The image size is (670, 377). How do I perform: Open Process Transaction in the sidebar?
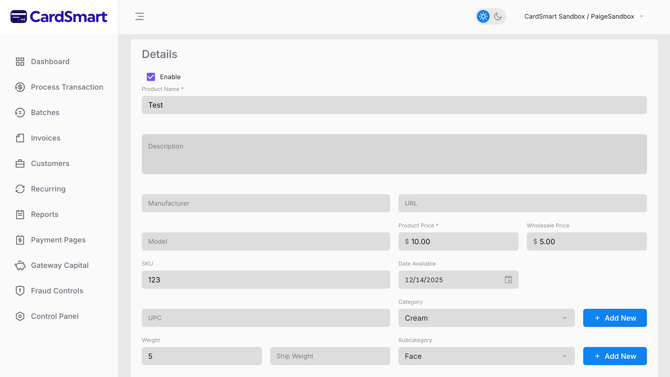point(67,87)
